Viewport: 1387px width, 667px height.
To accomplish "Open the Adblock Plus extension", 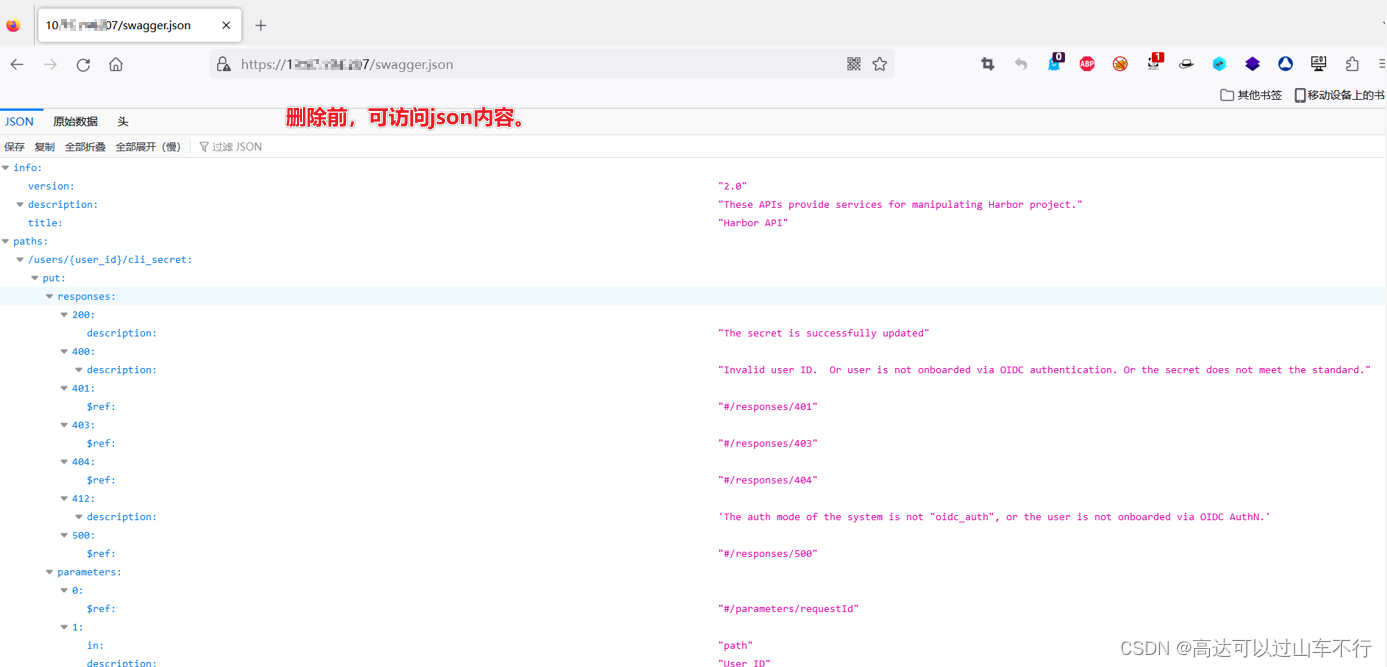I will pos(1087,64).
